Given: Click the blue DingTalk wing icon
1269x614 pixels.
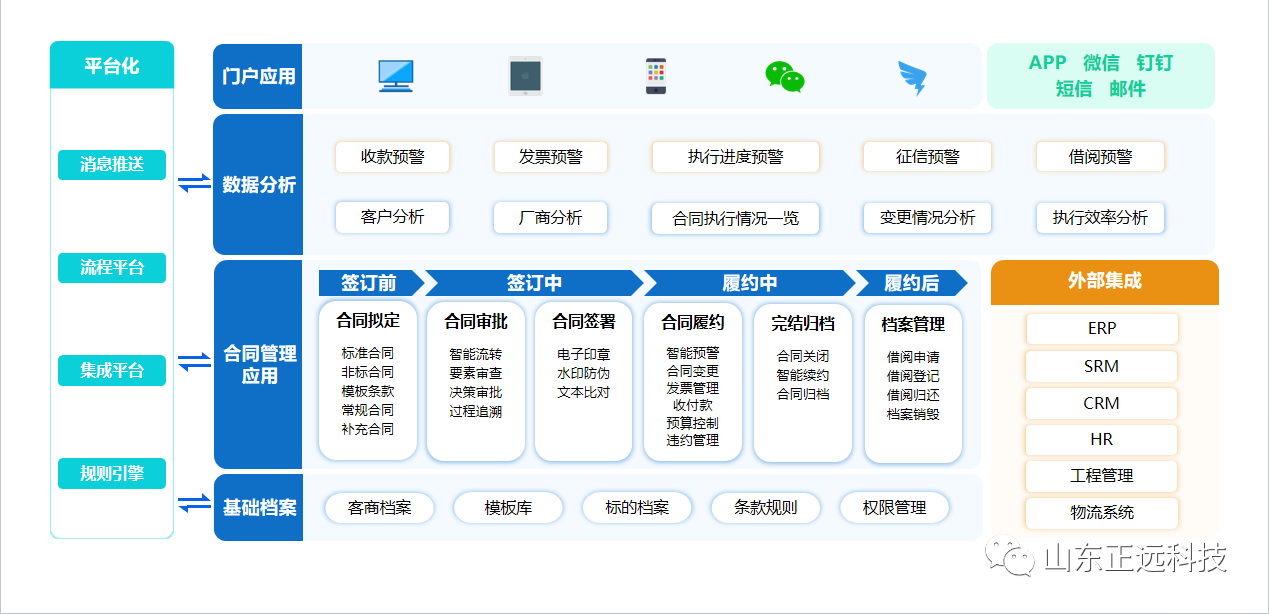Looking at the screenshot, I should (912, 77).
